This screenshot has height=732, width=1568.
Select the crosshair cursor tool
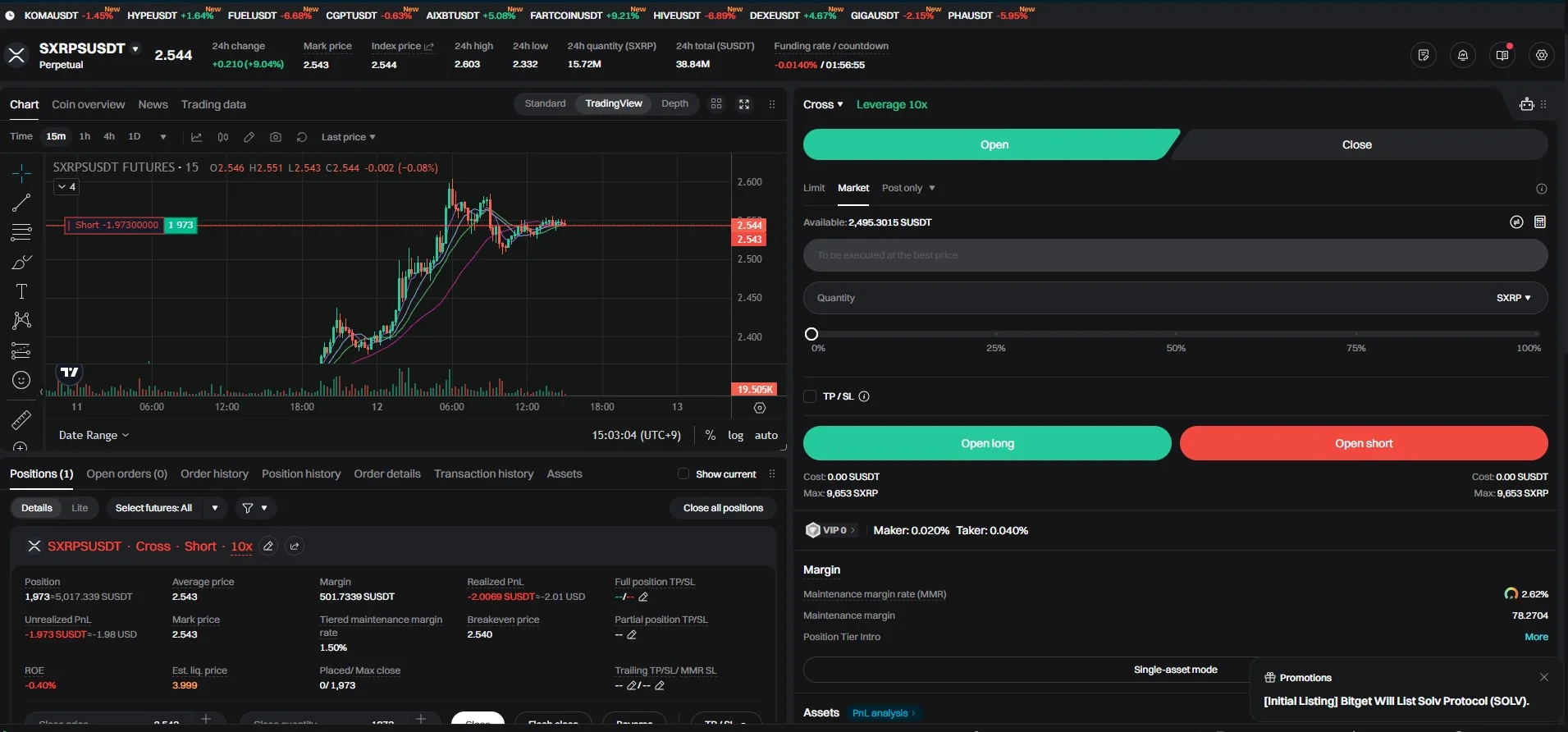pos(21,172)
